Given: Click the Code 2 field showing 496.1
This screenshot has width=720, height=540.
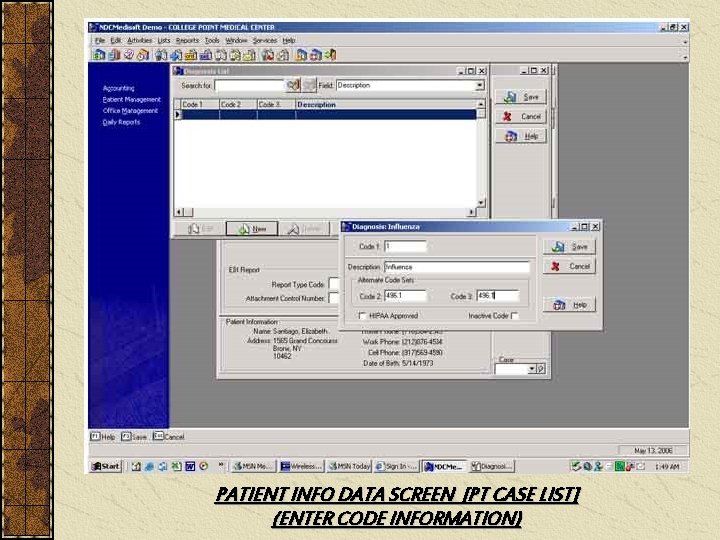Looking at the screenshot, I should [x=405, y=296].
